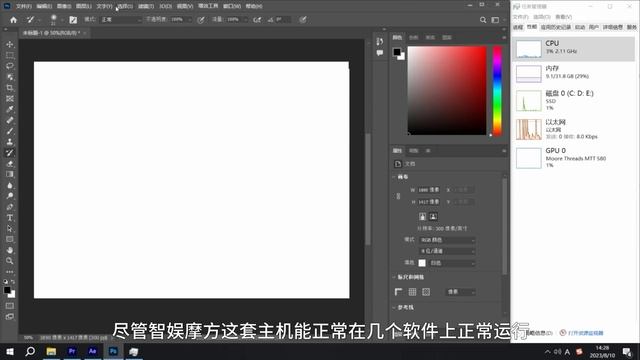Toggle rulers icon in Properties panel
The image size is (640, 360).
[399, 292]
